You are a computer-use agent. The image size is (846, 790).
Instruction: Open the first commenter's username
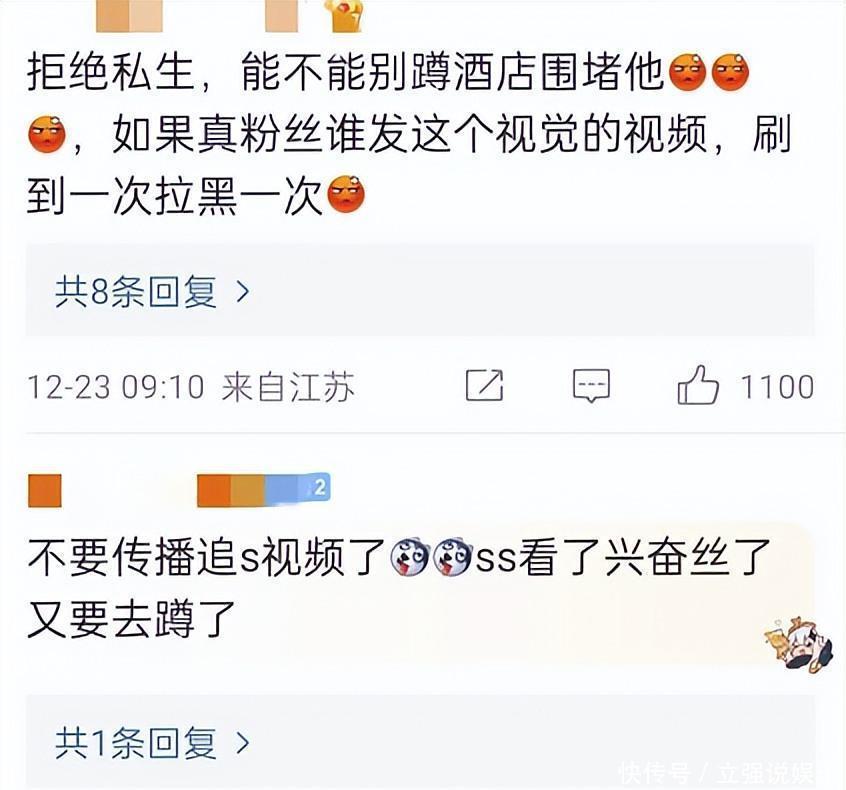(129, 15)
